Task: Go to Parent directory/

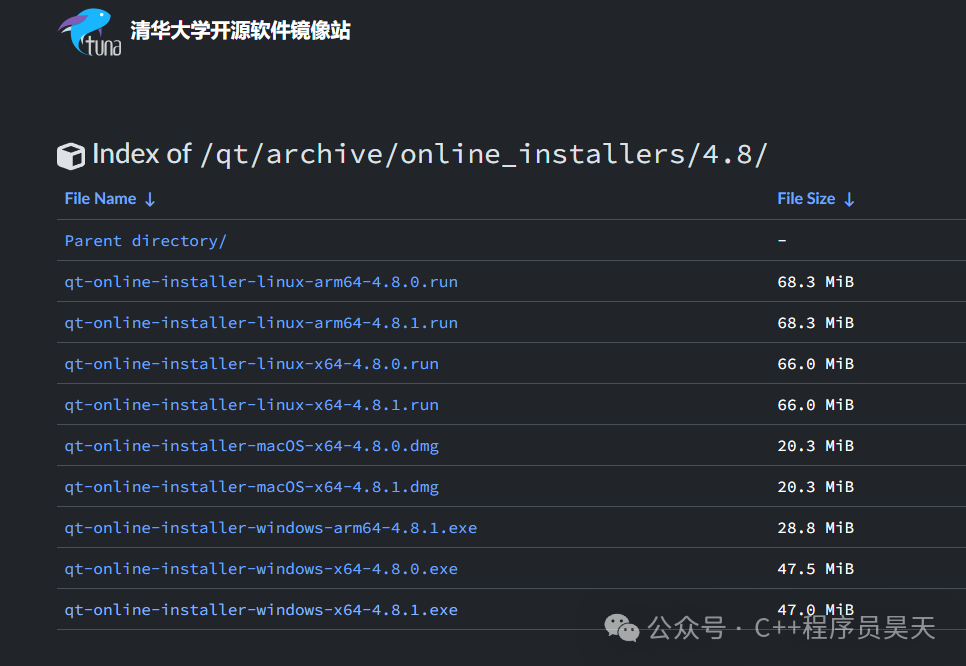Action: coord(145,240)
